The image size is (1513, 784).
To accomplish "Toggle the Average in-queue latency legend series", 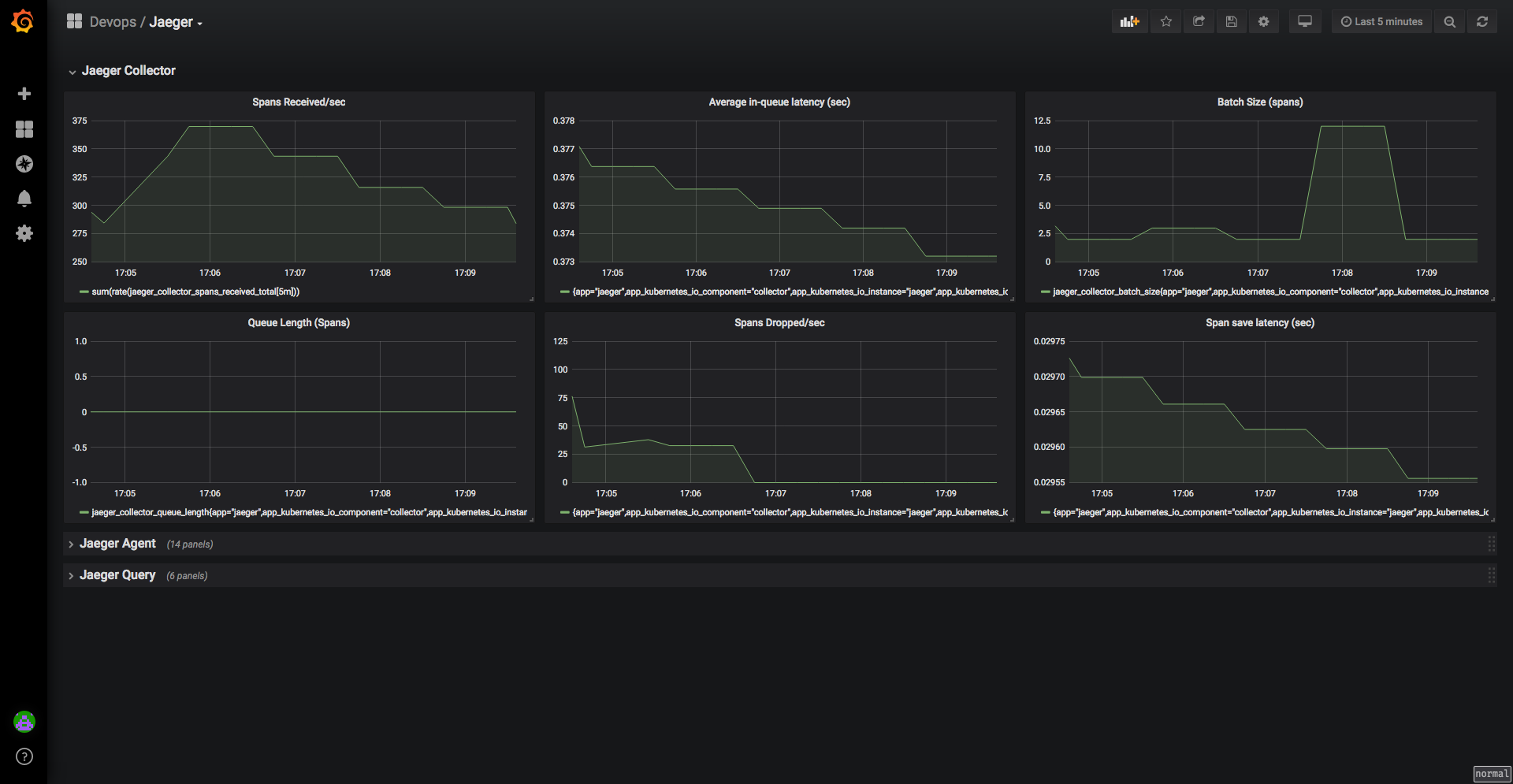I will [790, 292].
